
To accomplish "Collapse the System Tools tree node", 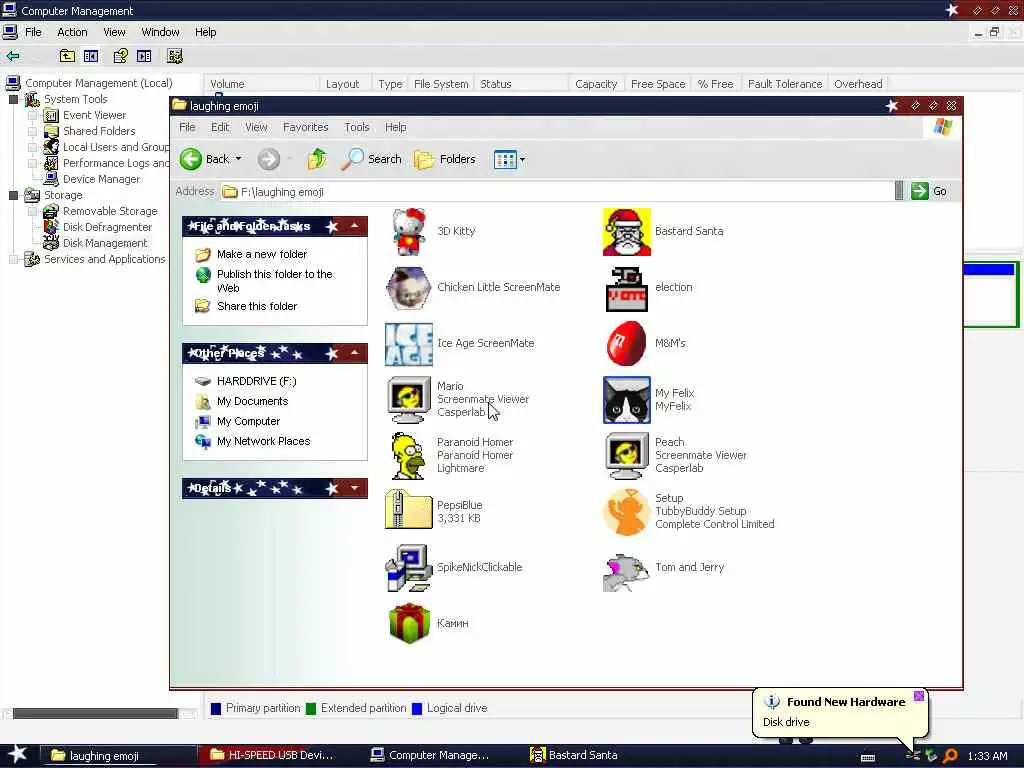I will (13, 99).
